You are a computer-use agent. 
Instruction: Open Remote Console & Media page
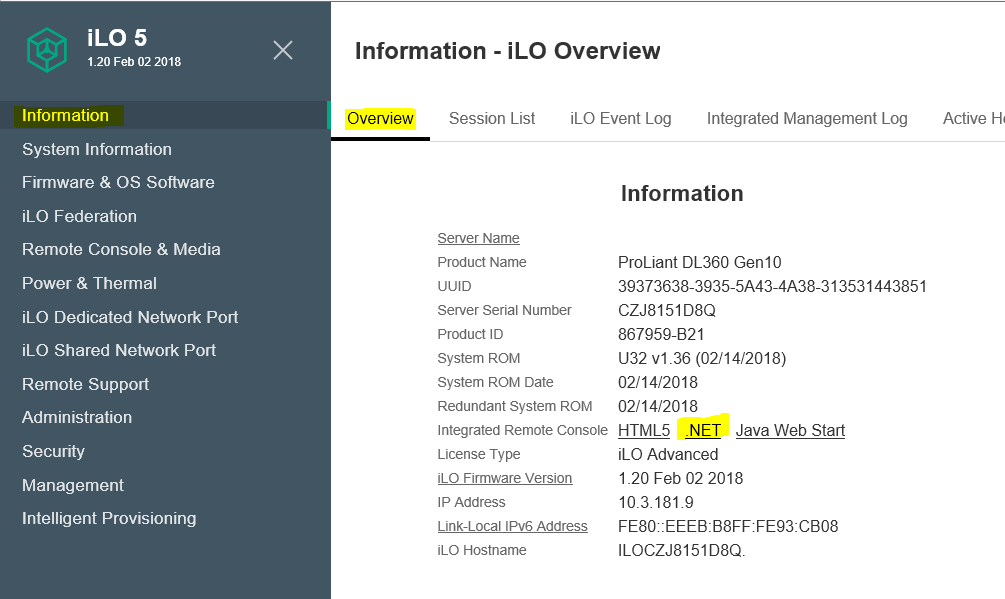pyautogui.click(x=121, y=249)
